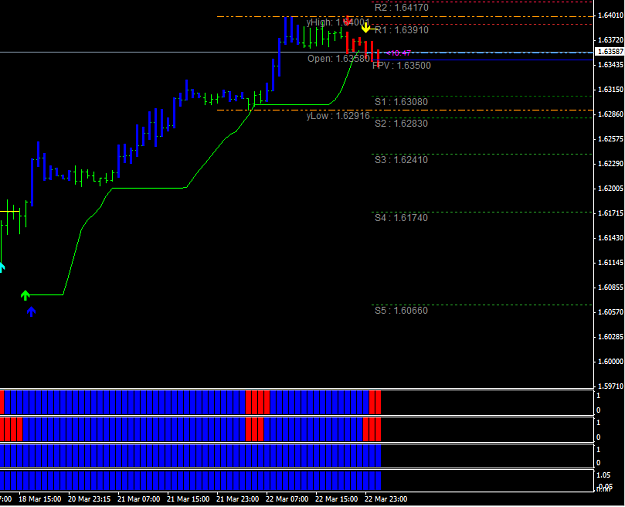The image size is (625, 507).
Task: Click the Open: 1.63580 label
Action: click(x=338, y=59)
